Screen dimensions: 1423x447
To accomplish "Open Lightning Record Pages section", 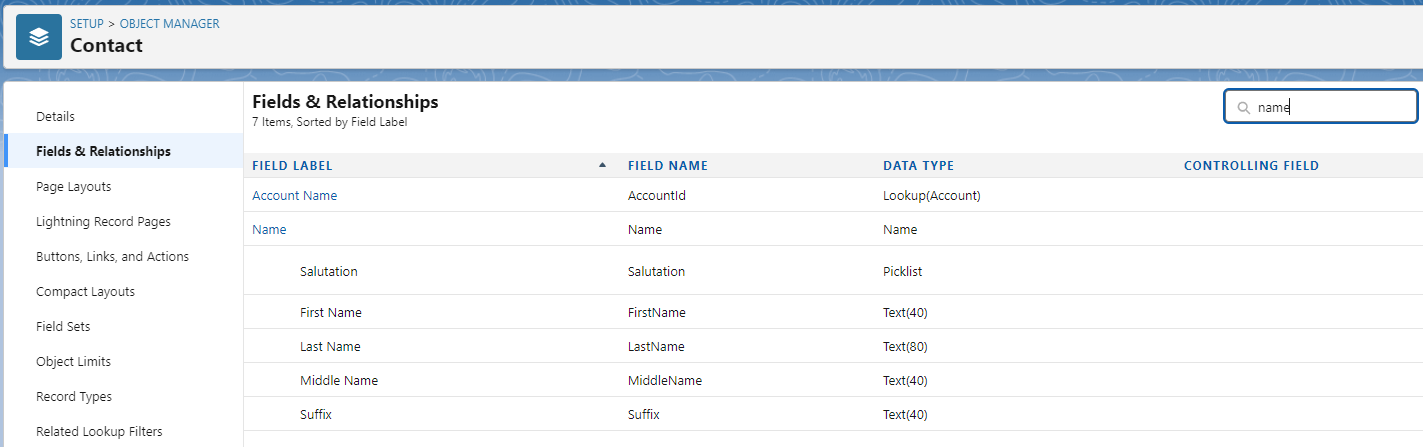I will tap(103, 222).
